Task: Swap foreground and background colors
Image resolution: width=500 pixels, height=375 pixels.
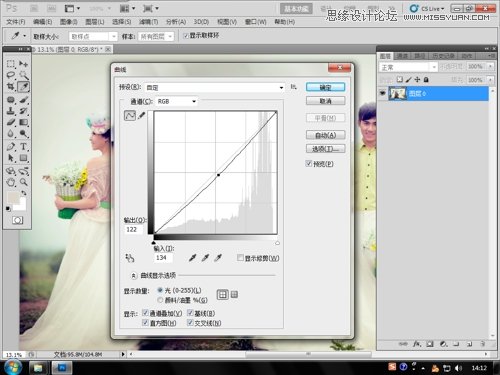Action: pos(24,193)
